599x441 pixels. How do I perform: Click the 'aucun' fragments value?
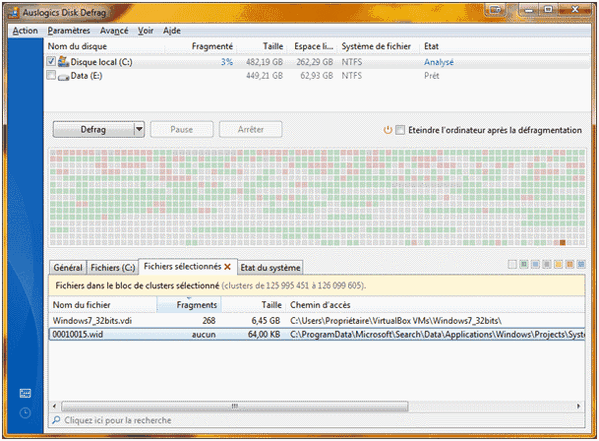204,334
